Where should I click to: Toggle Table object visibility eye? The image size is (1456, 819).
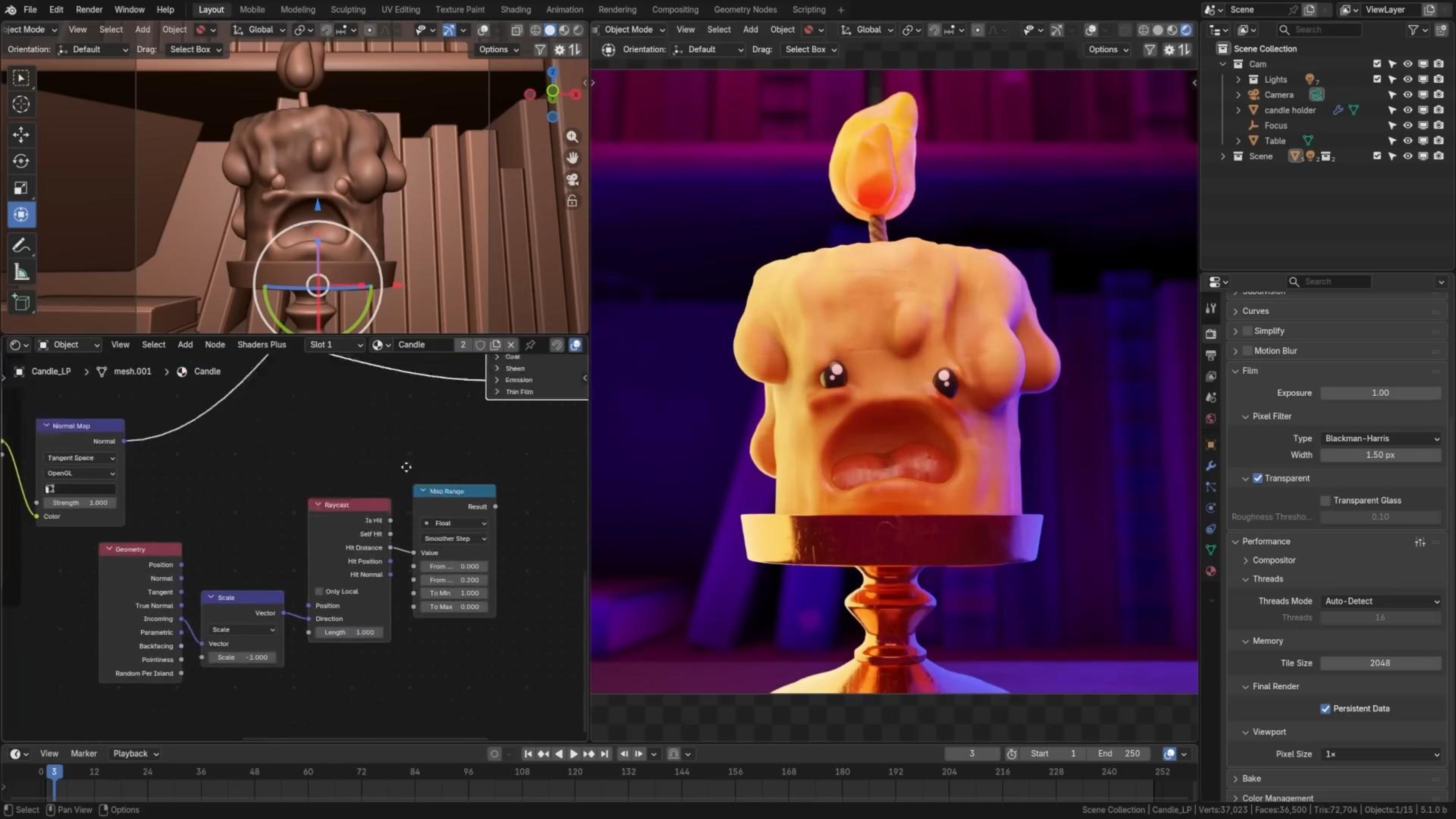tap(1407, 140)
